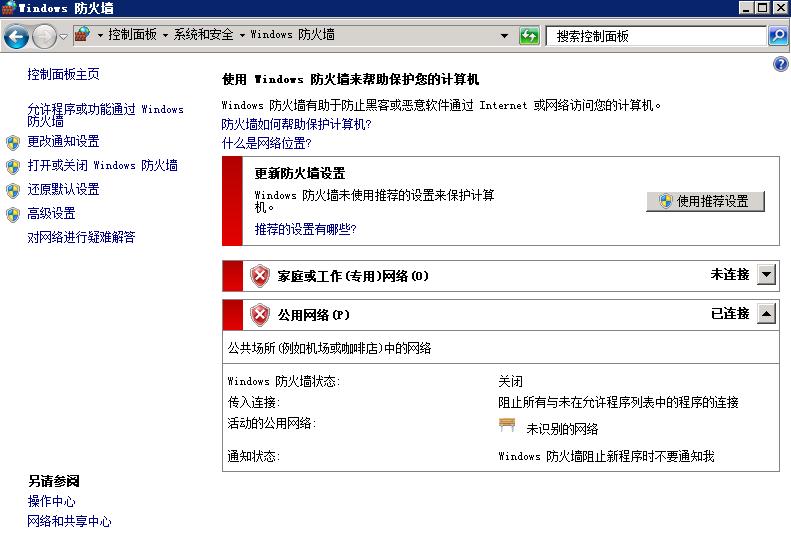This screenshot has height=542, width=791.
Task: Collapse the 公用网络 section arrow
Action: tap(766, 314)
